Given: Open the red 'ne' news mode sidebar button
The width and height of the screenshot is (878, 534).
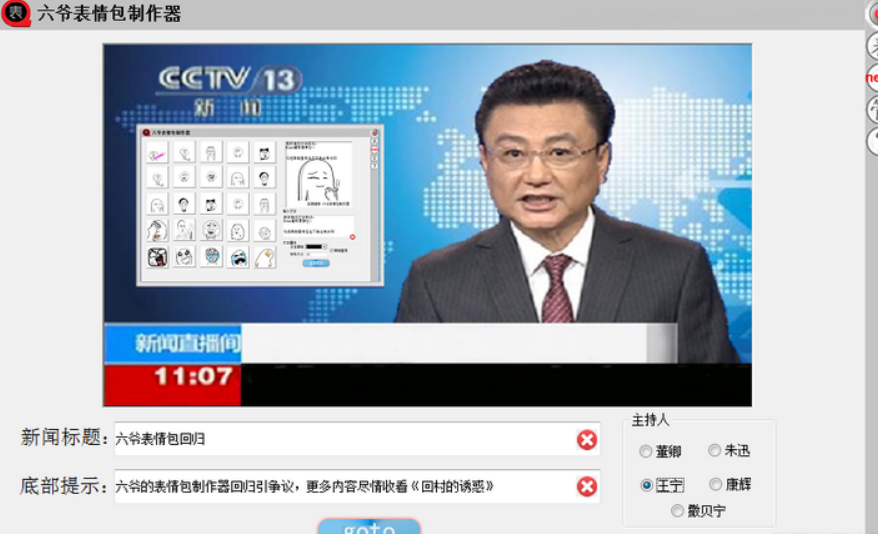Looking at the screenshot, I should click(x=872, y=78).
